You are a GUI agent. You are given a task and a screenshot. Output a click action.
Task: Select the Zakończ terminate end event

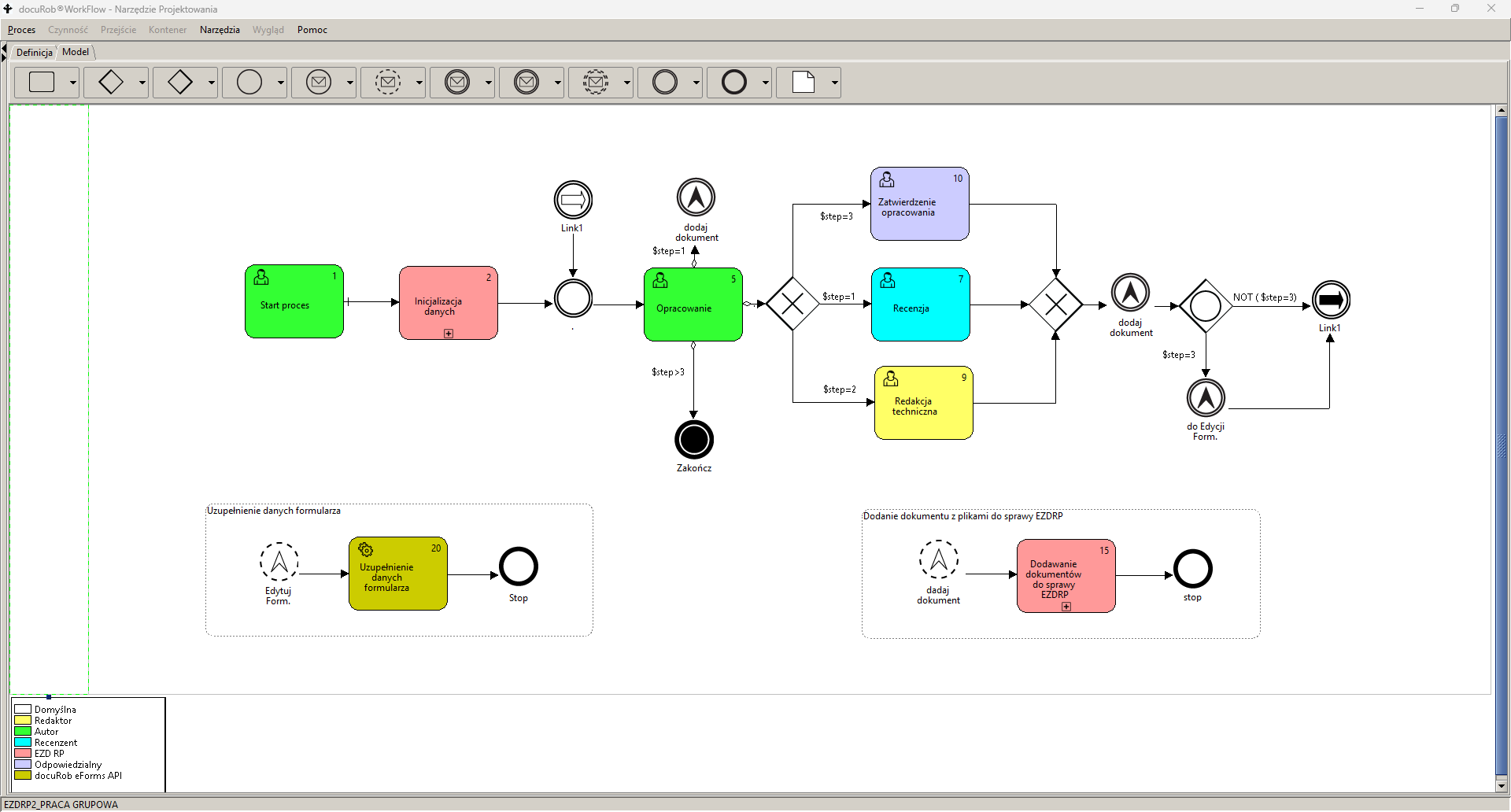point(694,440)
